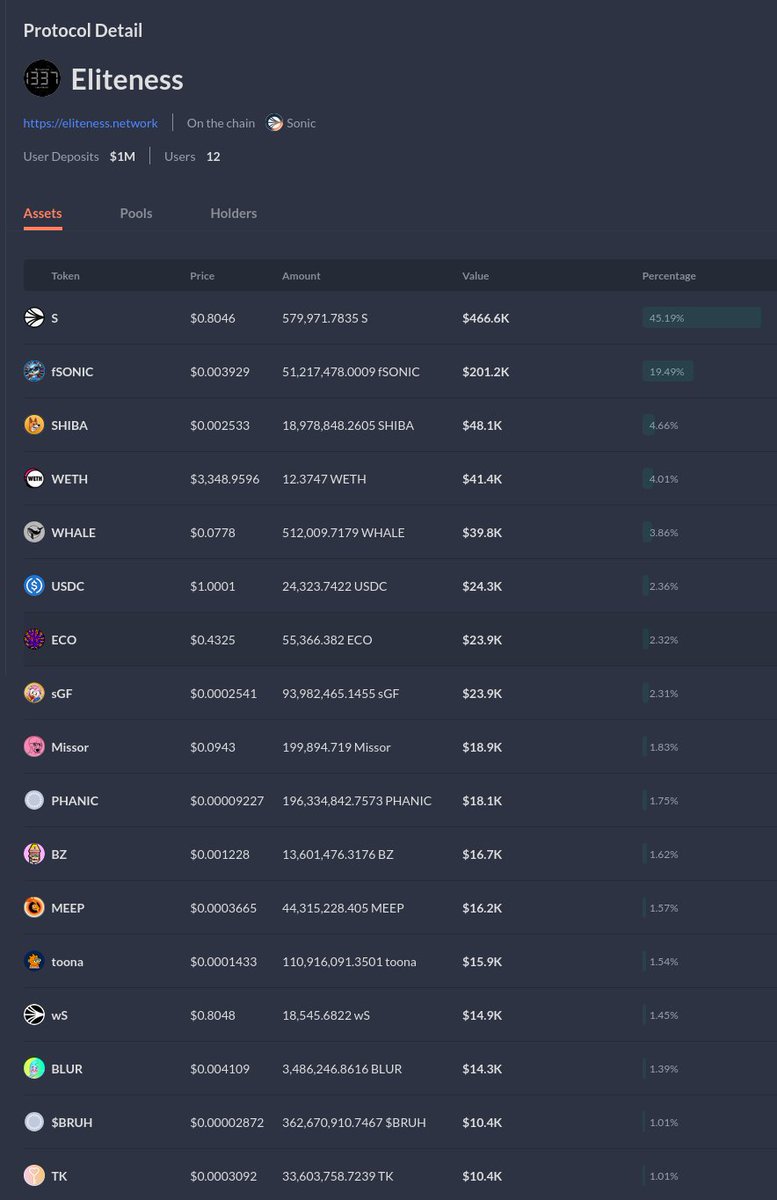Select the wS price $0.8048
Image resolution: width=777 pixels, height=1200 pixels.
pyautogui.click(x=213, y=1015)
